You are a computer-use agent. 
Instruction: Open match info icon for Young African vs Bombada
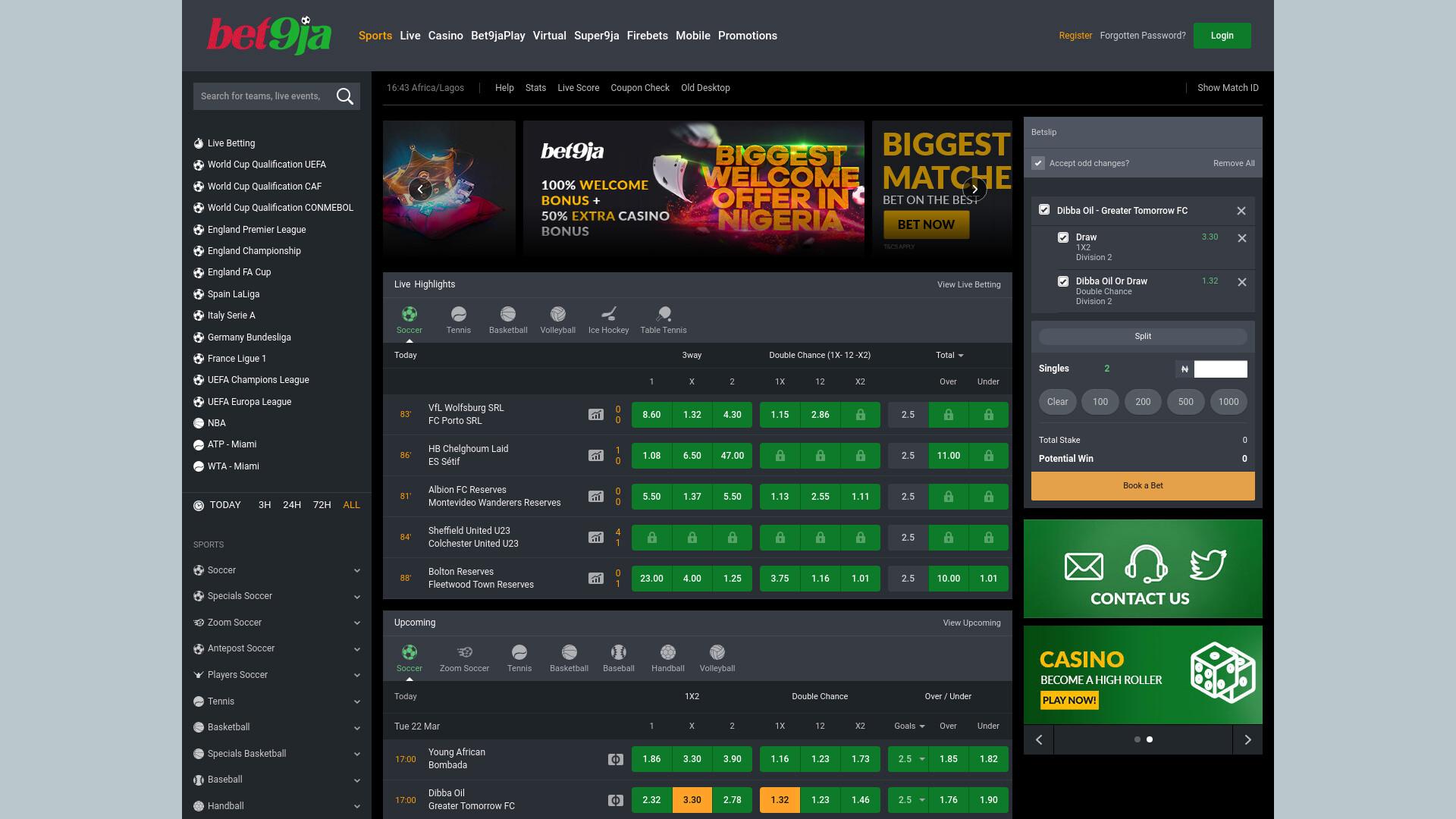pyautogui.click(x=616, y=759)
